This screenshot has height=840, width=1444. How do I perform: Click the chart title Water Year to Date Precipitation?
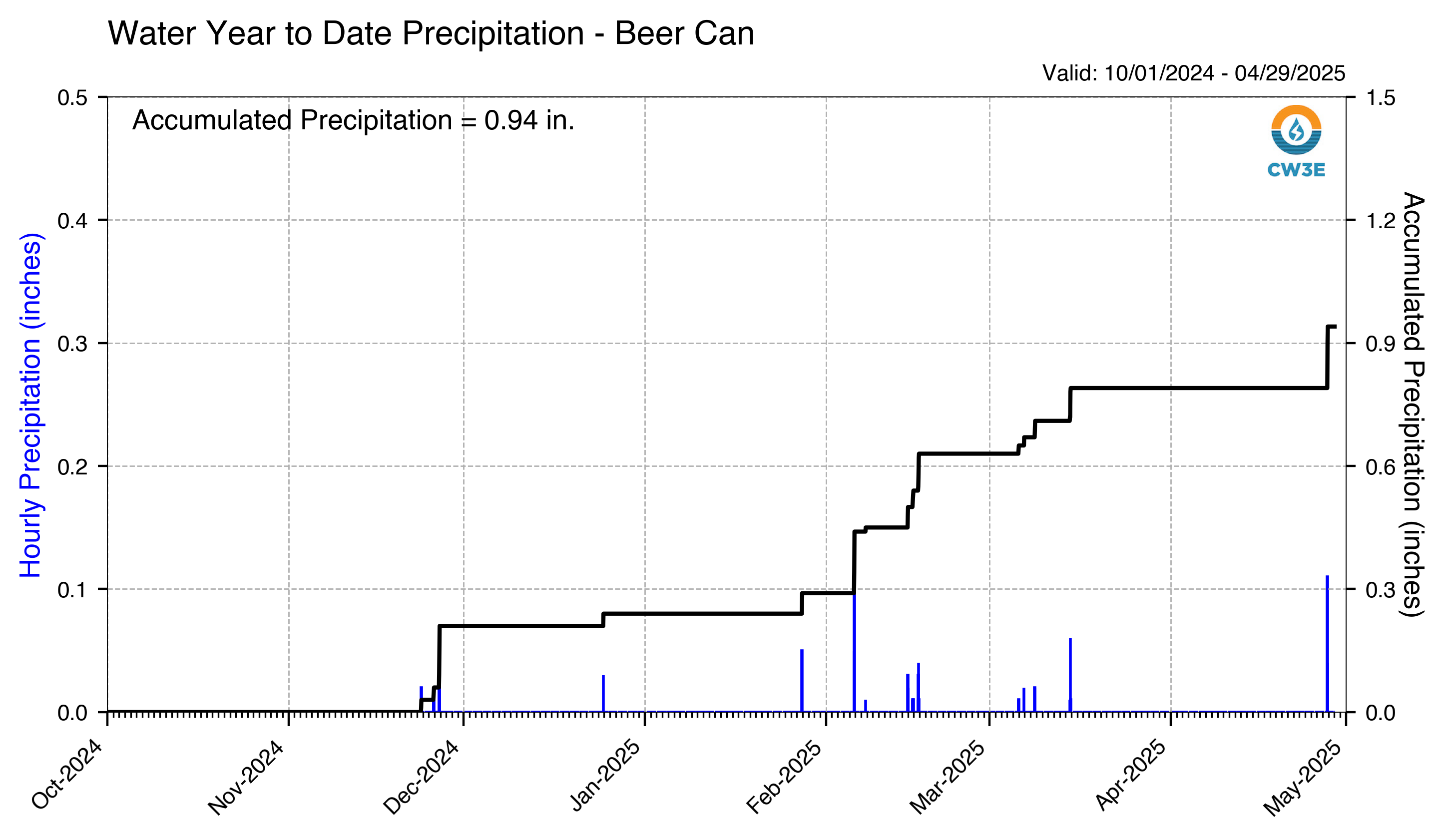[431, 33]
